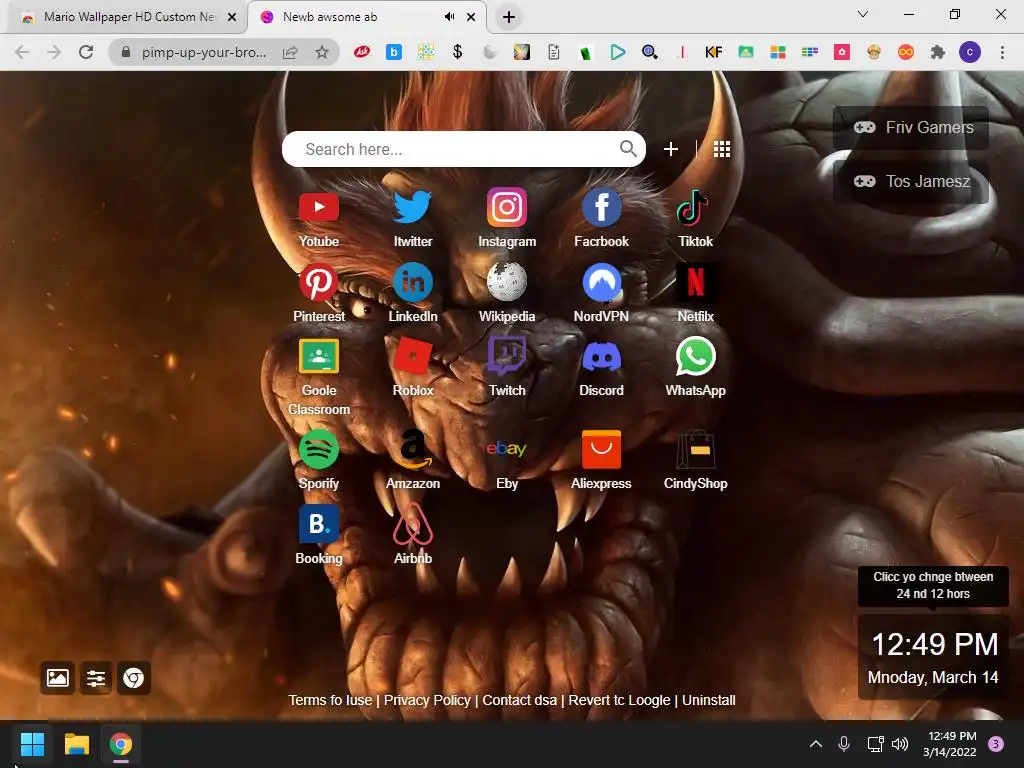The height and width of the screenshot is (768, 1024).
Task: Open the Amzazon shortcut
Action: pos(413,449)
